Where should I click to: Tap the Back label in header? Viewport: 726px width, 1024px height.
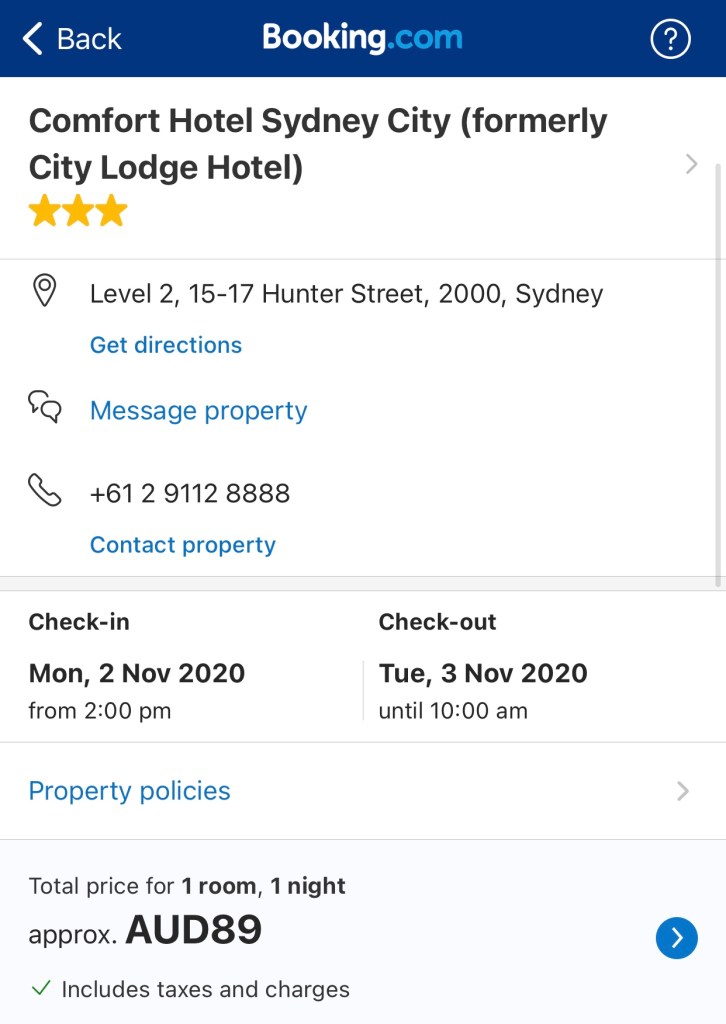(x=89, y=39)
